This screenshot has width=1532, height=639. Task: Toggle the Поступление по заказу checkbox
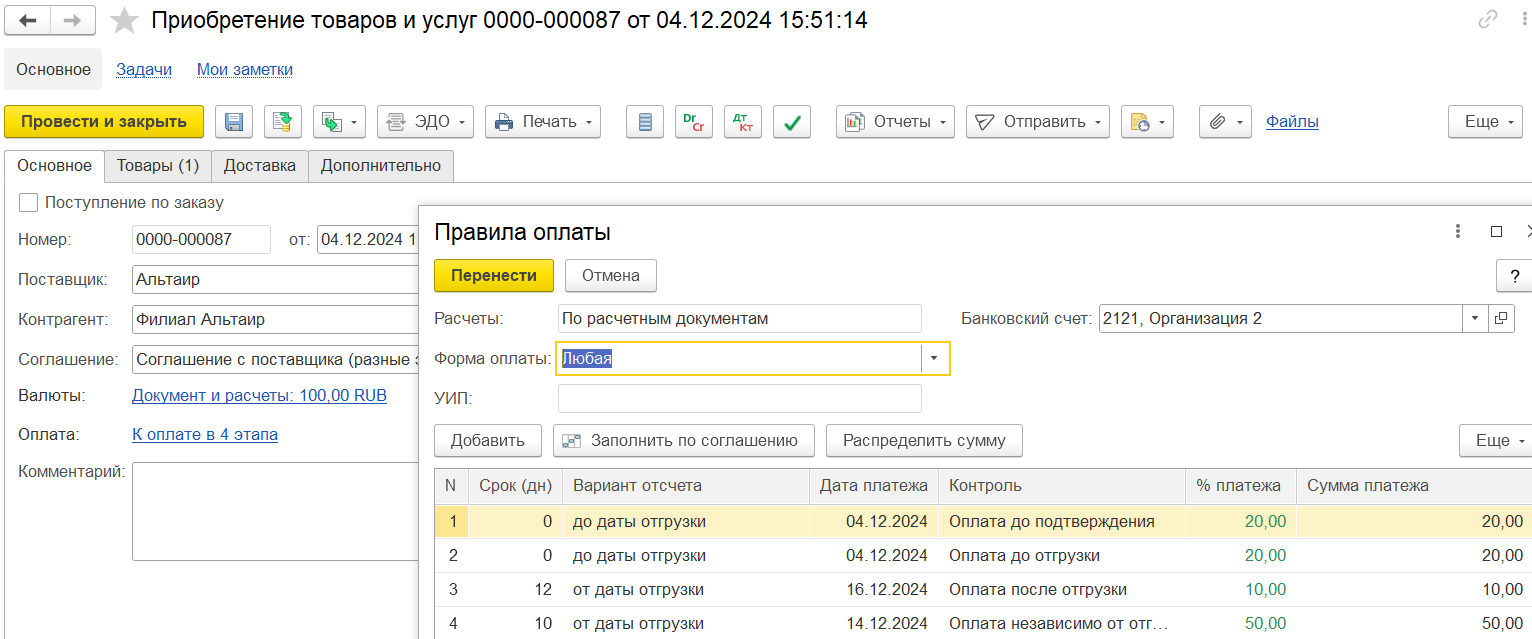(29, 202)
